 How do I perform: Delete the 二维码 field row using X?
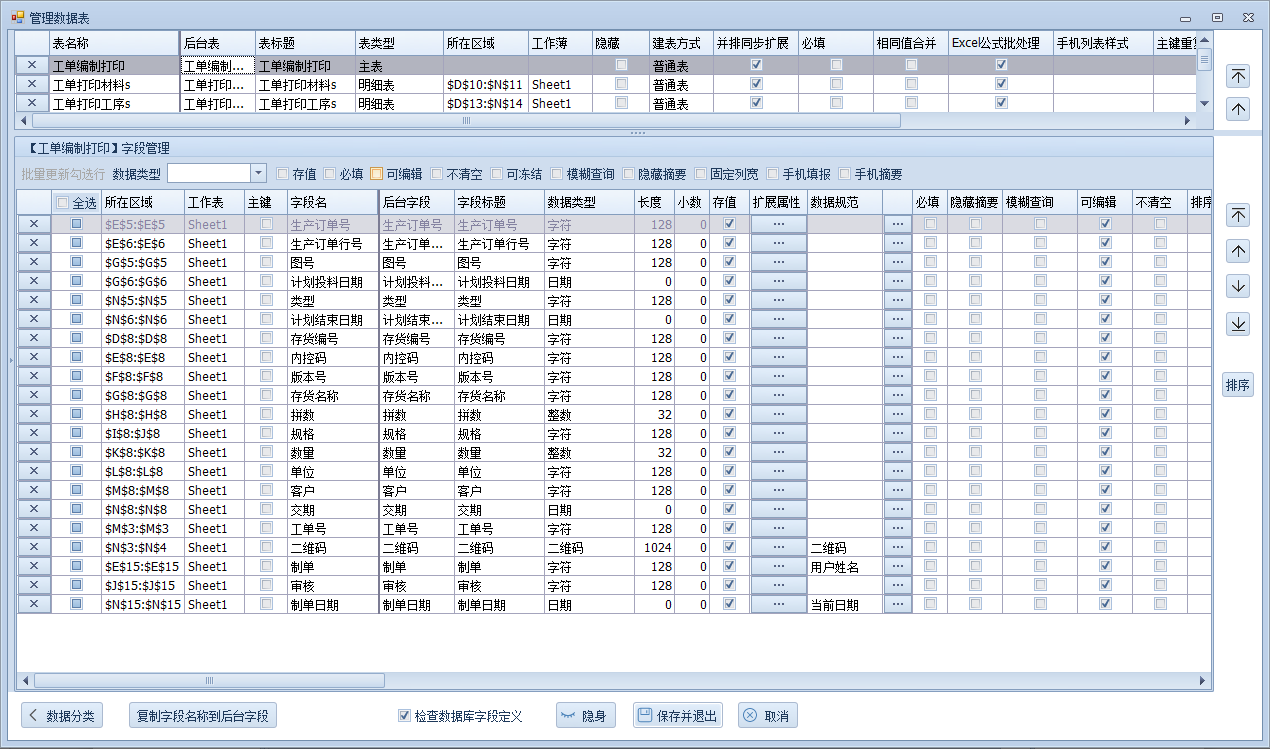tap(33, 547)
